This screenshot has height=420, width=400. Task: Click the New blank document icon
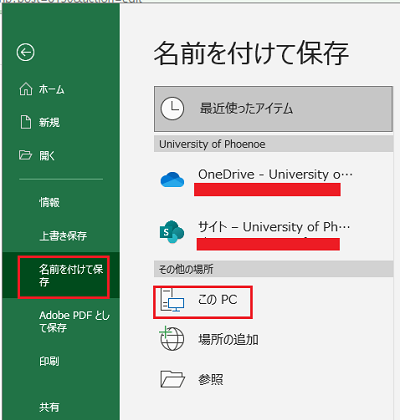click(x=26, y=122)
